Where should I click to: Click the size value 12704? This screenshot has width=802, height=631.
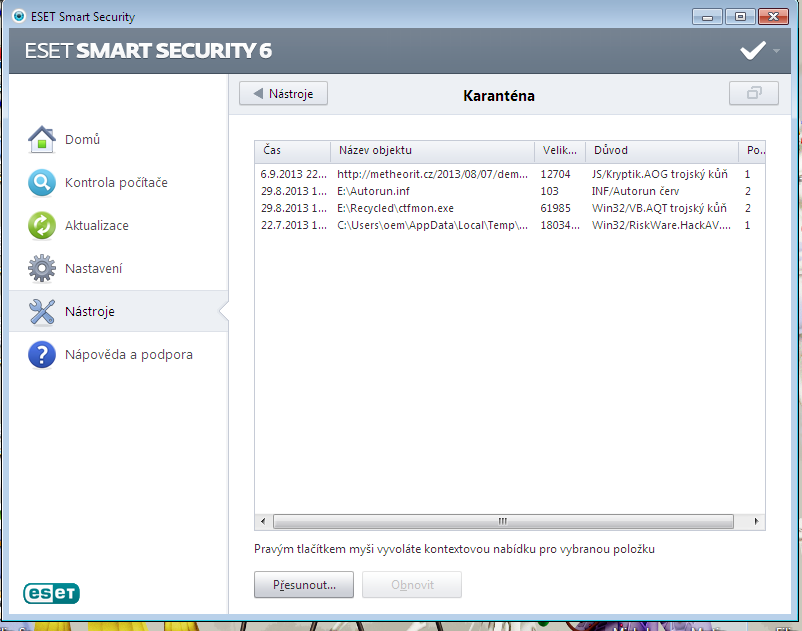[555, 174]
